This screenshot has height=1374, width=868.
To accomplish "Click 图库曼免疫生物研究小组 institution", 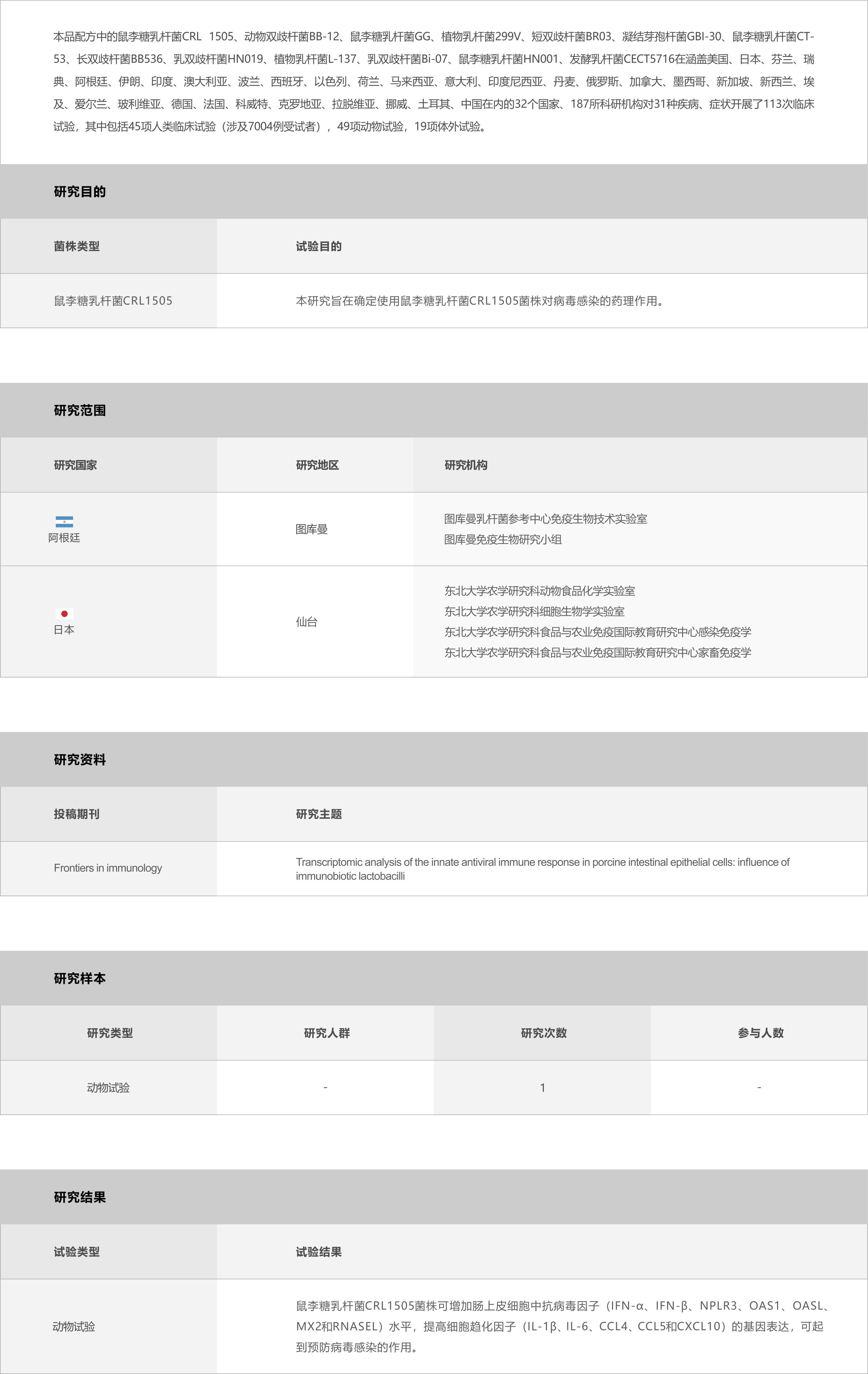I will pos(503,539).
